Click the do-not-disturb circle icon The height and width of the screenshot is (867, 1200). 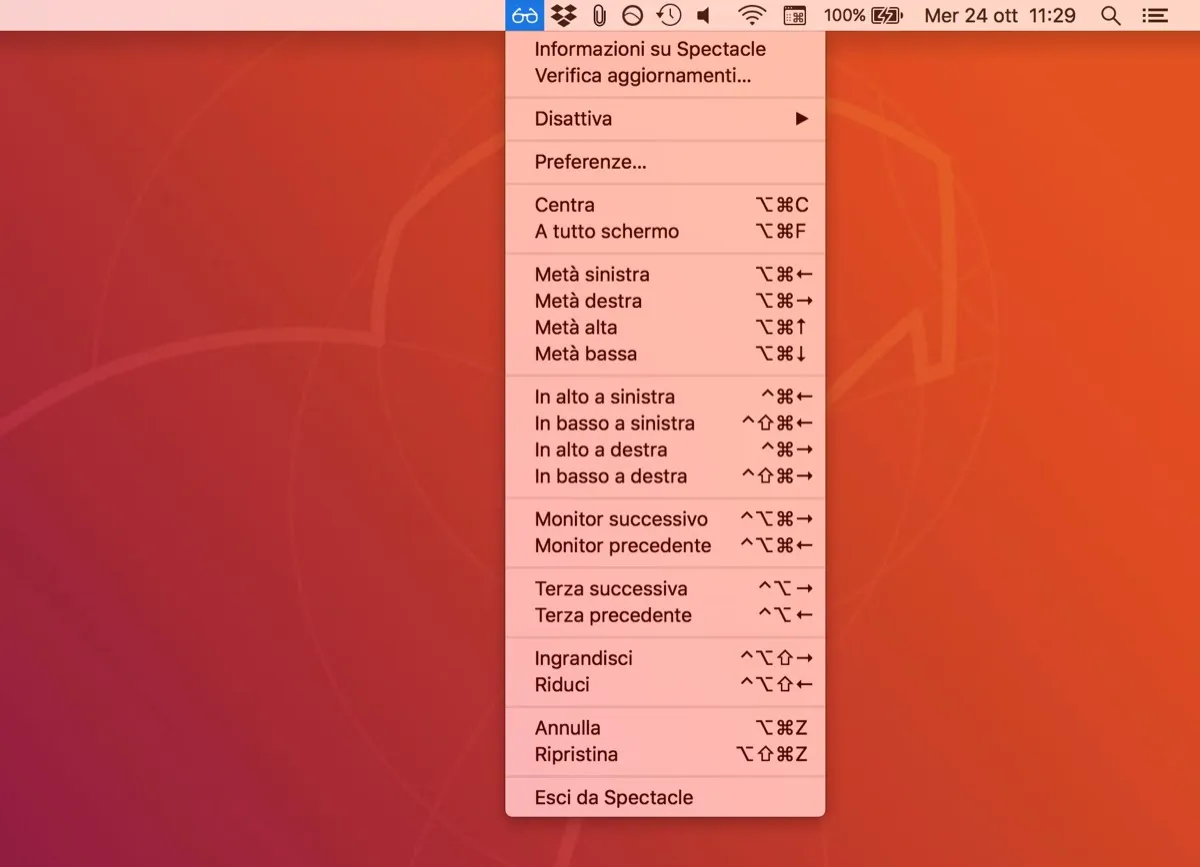click(632, 15)
